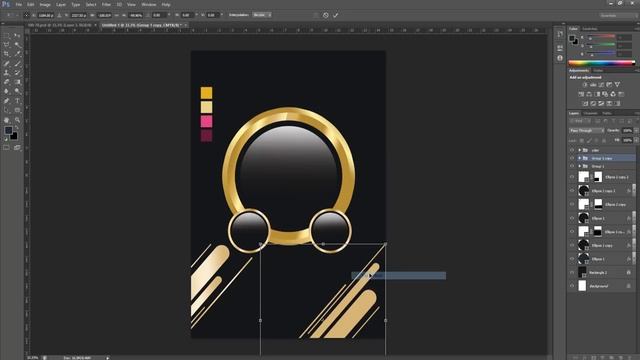Click the foreground color in the toolbar
Screen dimensions: 640x360
click(x=8, y=130)
